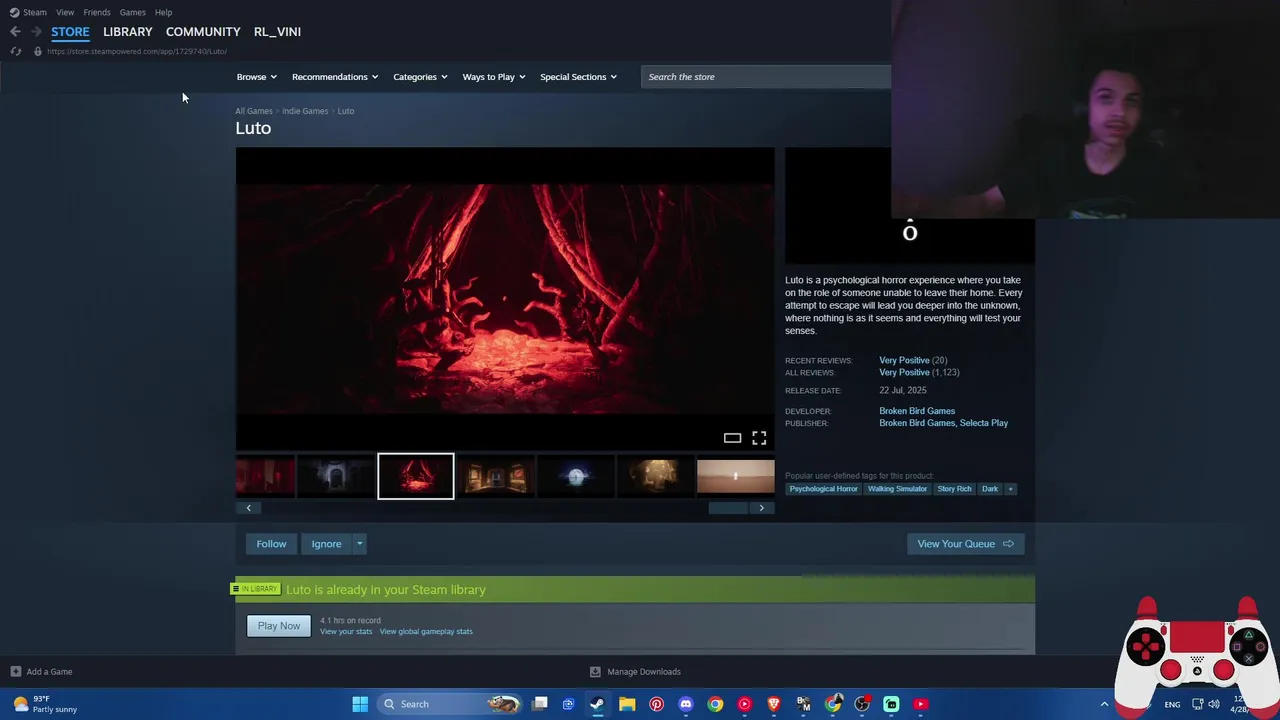Screen dimensions: 1280x720
Task: Open the dropdown arrow beside Ignore
Action: click(360, 544)
